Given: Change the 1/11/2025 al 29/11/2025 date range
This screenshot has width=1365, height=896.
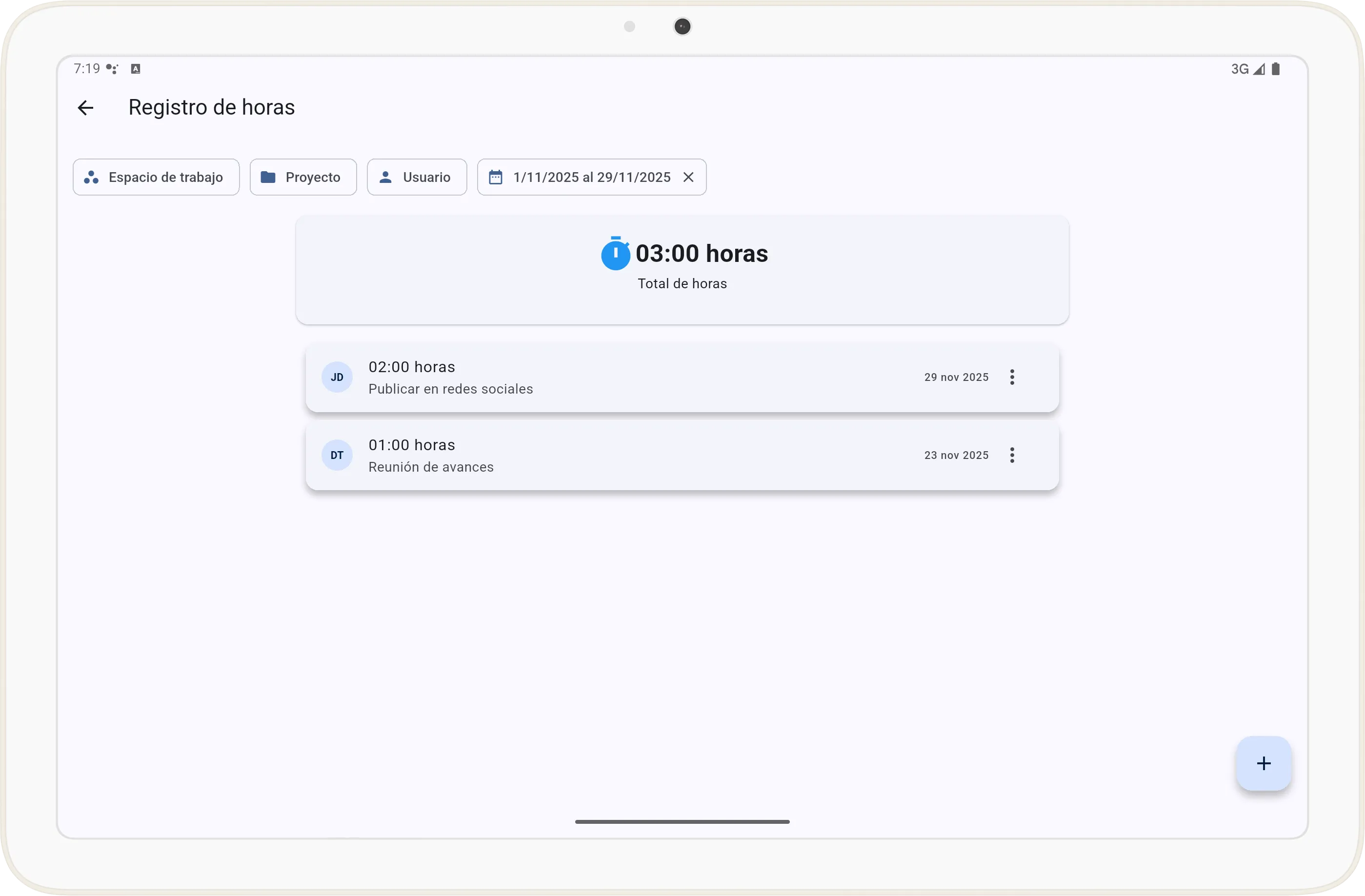Looking at the screenshot, I should pyautogui.click(x=591, y=177).
